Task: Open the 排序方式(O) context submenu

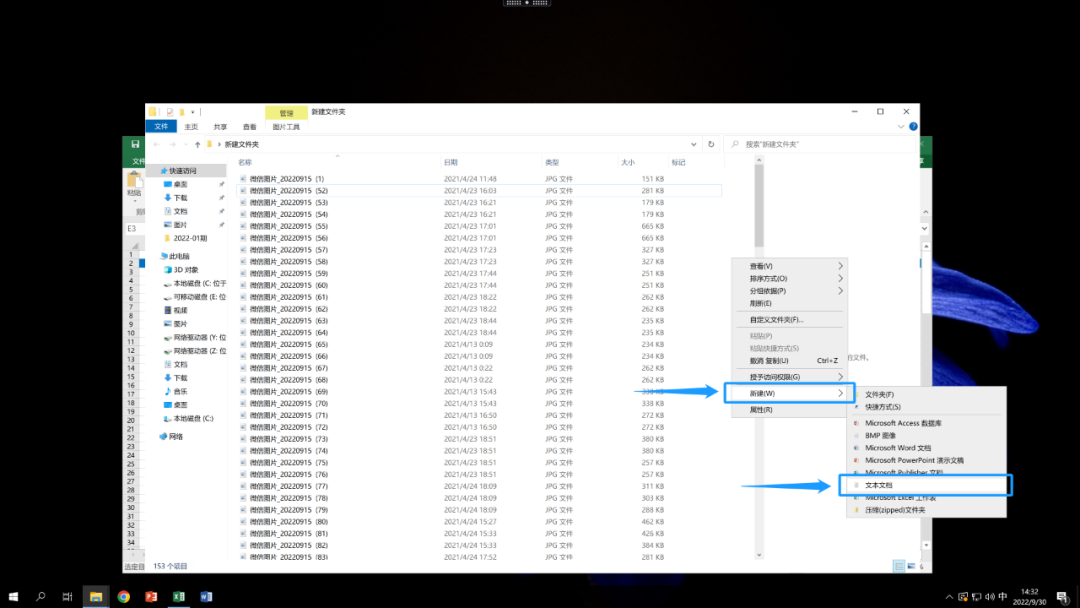Action: (789, 279)
